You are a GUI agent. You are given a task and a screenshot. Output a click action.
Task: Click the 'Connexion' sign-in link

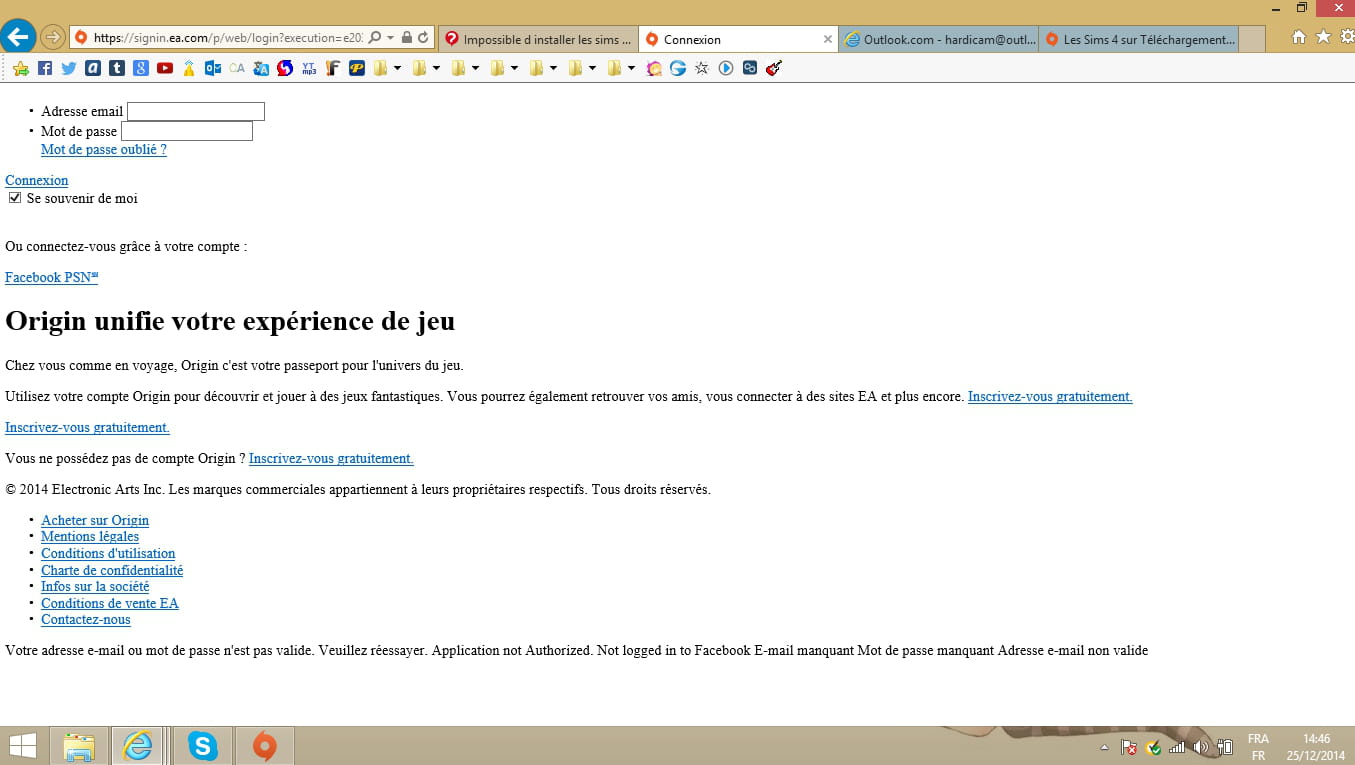[x=37, y=180]
